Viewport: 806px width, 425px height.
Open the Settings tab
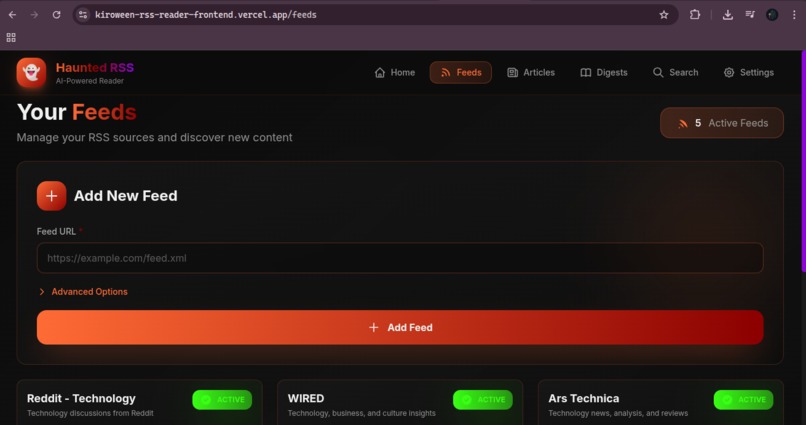(748, 72)
